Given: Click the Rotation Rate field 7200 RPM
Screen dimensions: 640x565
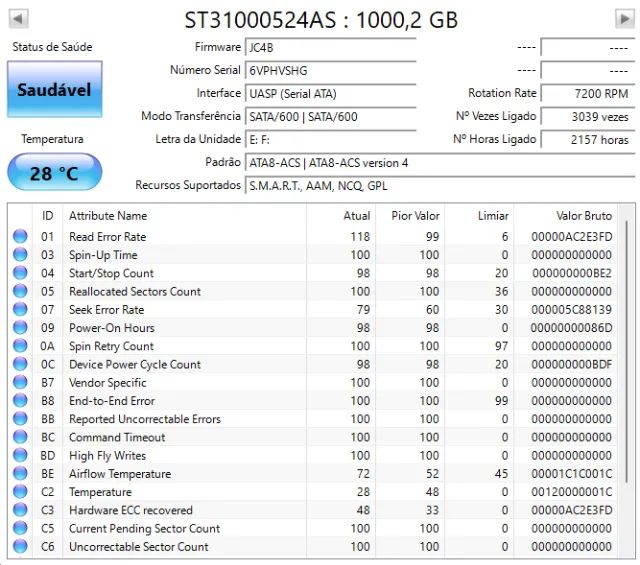Looking at the screenshot, I should pos(588,93).
